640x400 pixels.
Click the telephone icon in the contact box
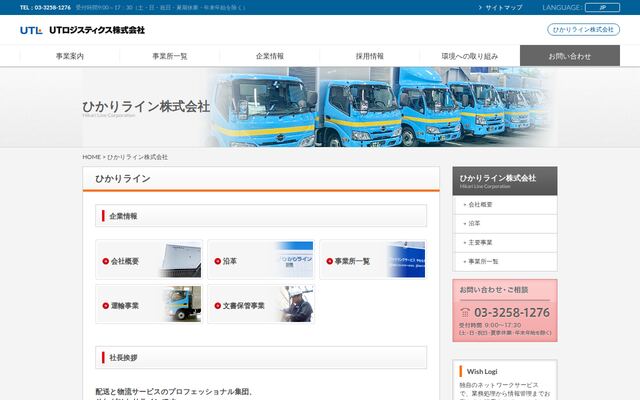tap(465, 313)
